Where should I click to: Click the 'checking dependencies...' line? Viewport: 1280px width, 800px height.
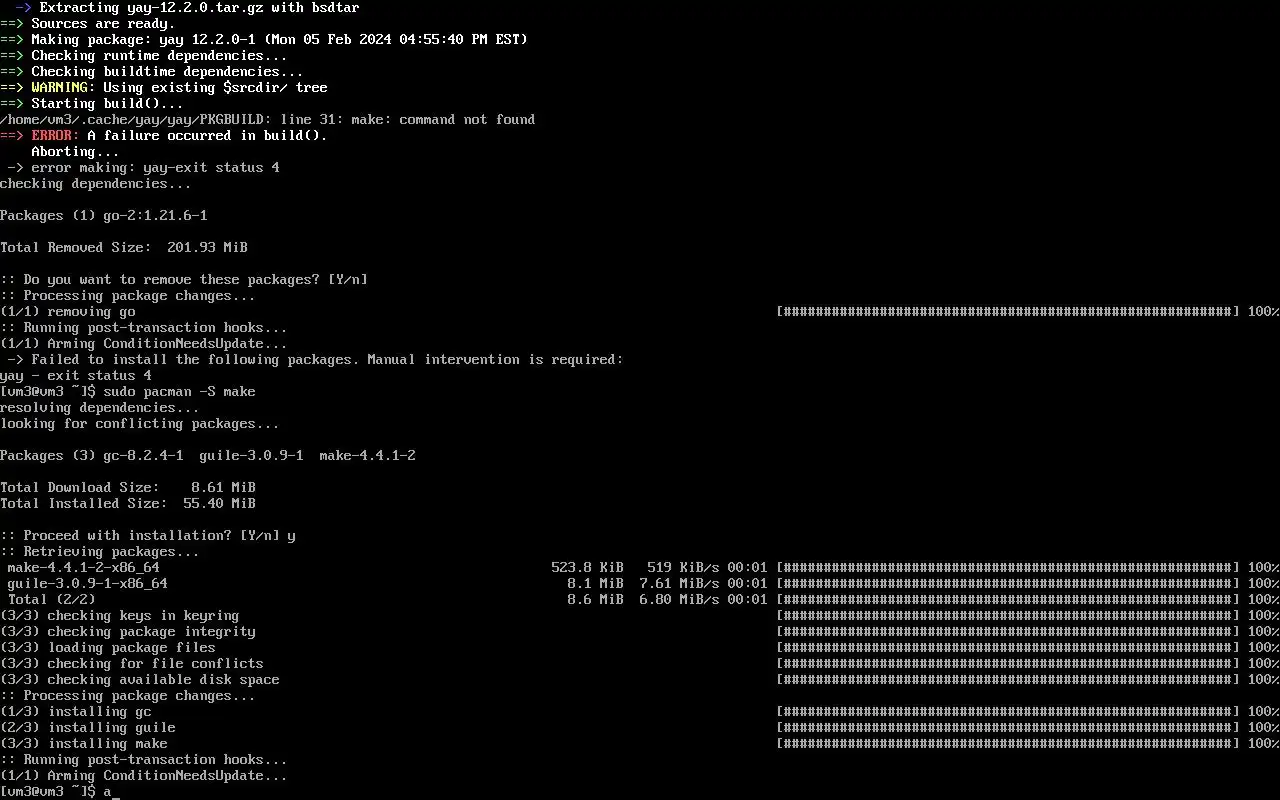(x=95, y=183)
